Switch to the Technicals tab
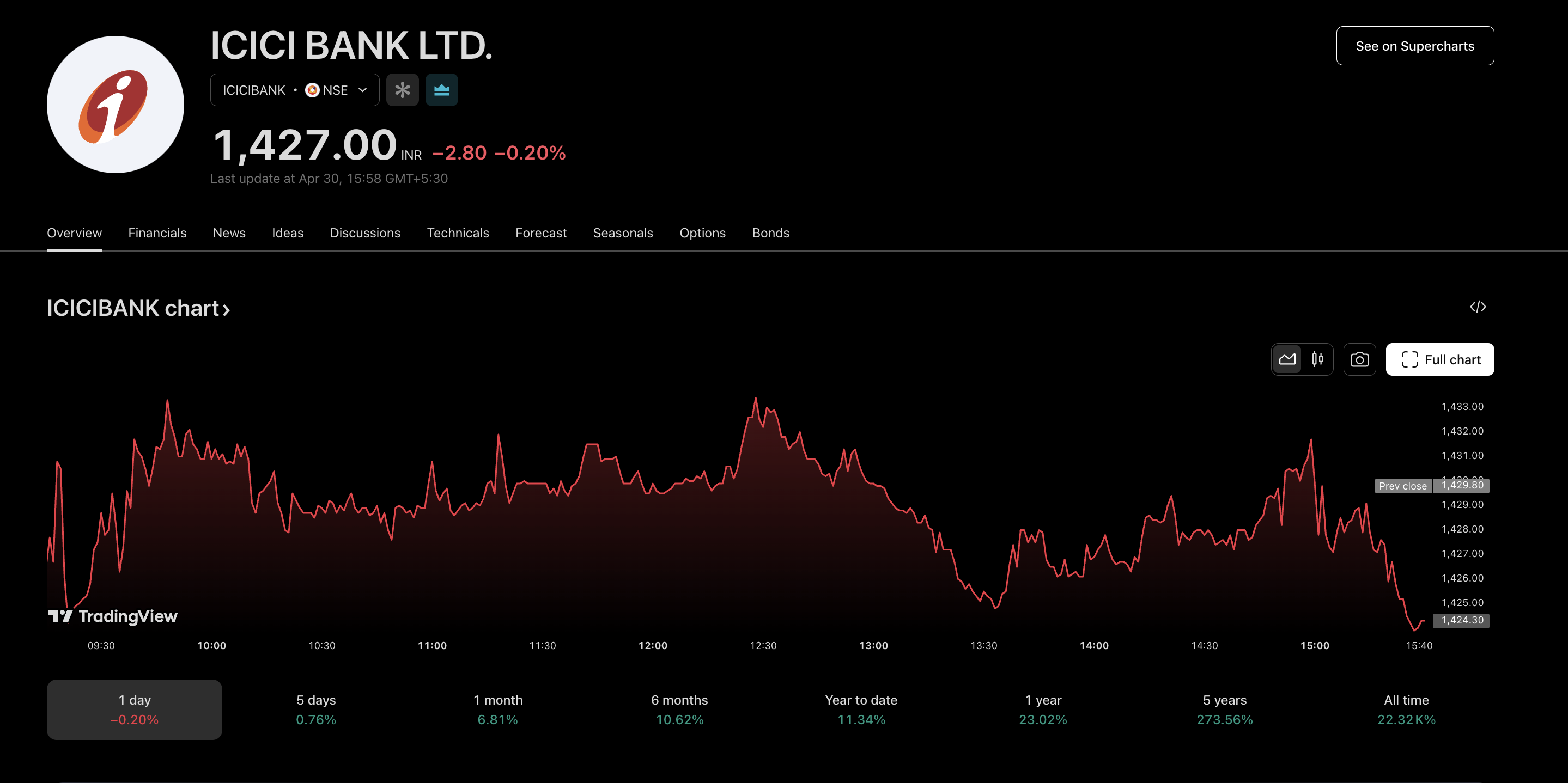 [458, 233]
